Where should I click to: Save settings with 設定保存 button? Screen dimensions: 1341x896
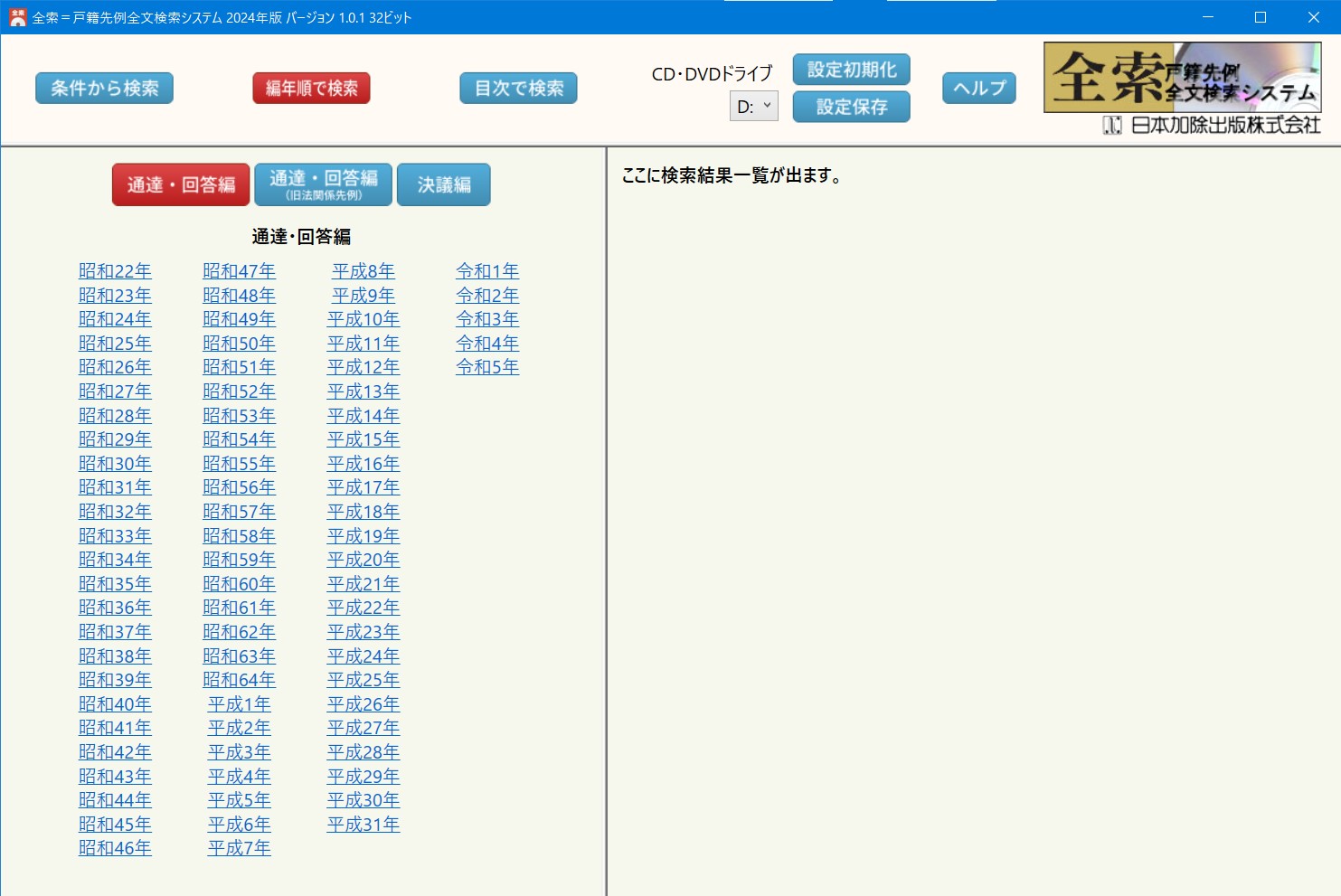851,107
